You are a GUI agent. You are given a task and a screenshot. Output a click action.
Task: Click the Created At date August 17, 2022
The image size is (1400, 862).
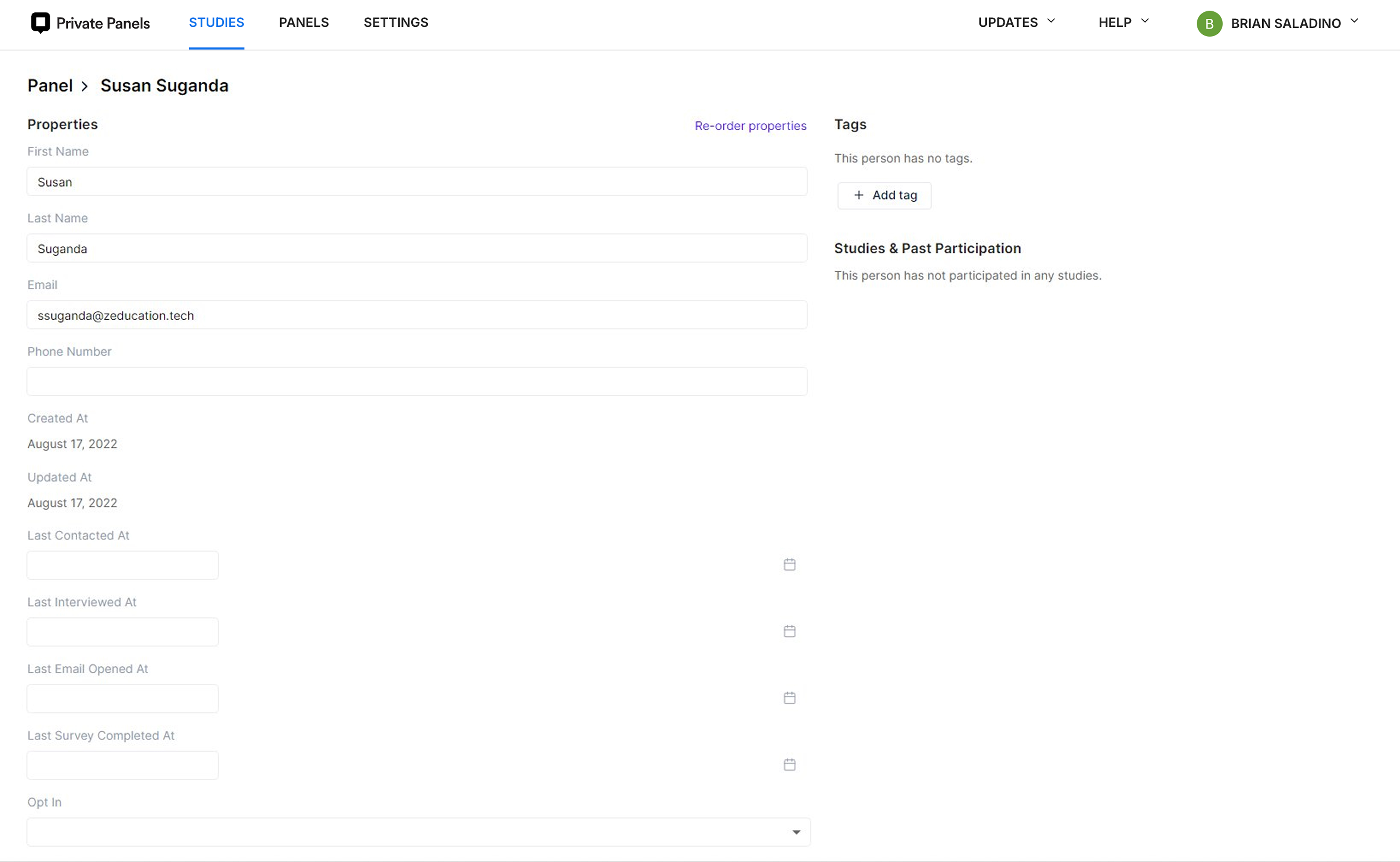coord(72,444)
